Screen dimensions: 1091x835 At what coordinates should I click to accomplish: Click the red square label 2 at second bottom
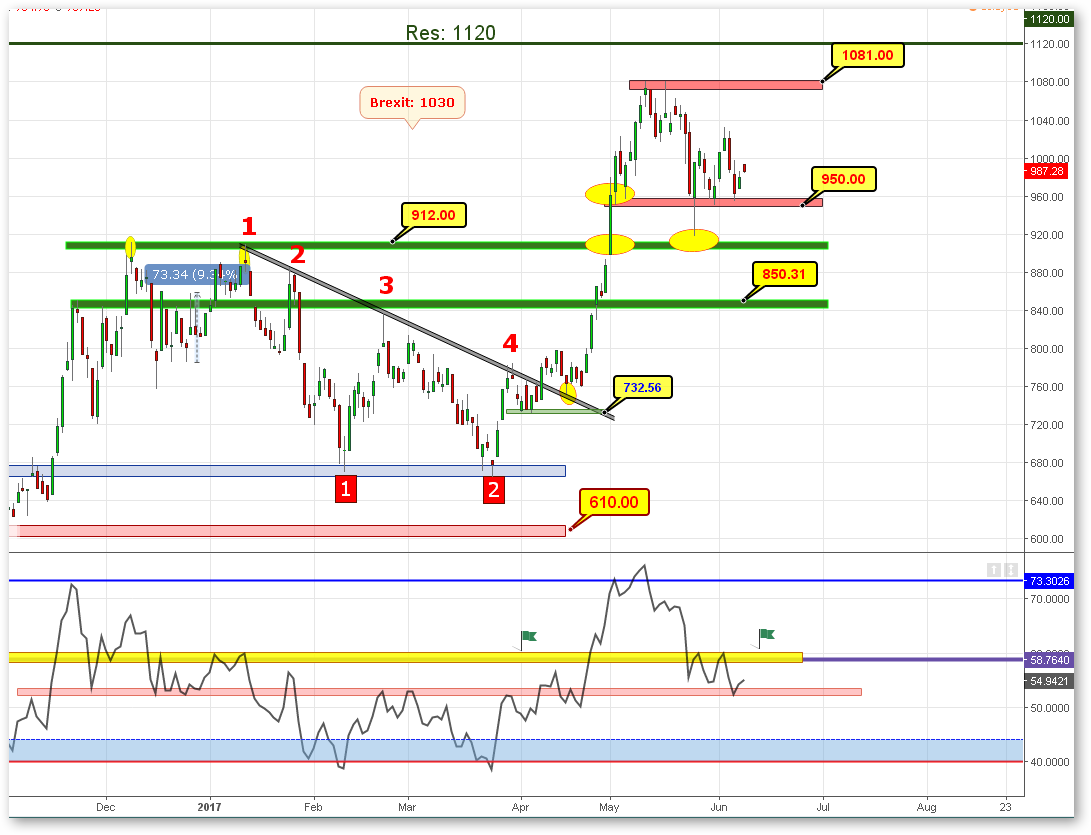[x=494, y=490]
